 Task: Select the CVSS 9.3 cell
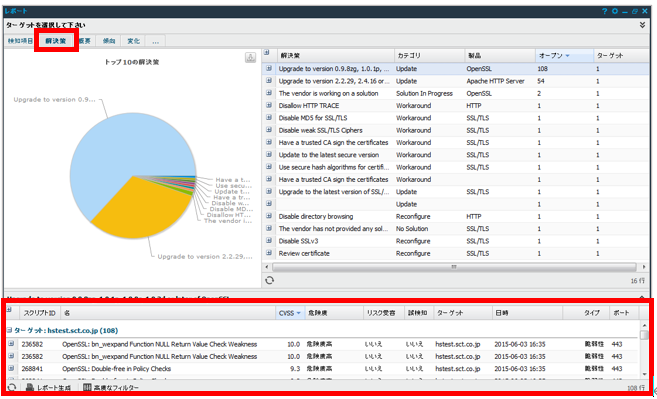coord(295,369)
